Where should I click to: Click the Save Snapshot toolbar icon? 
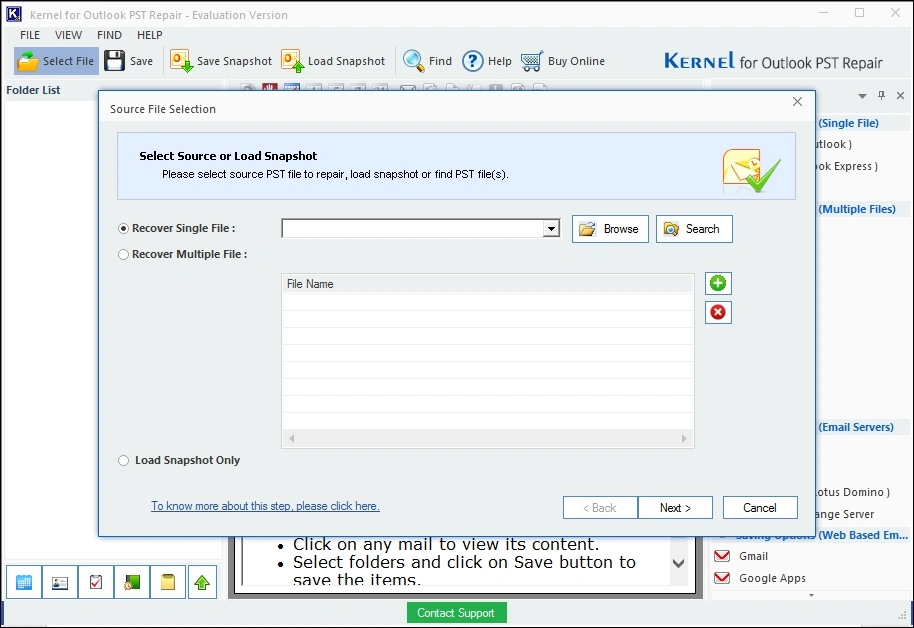coord(181,61)
